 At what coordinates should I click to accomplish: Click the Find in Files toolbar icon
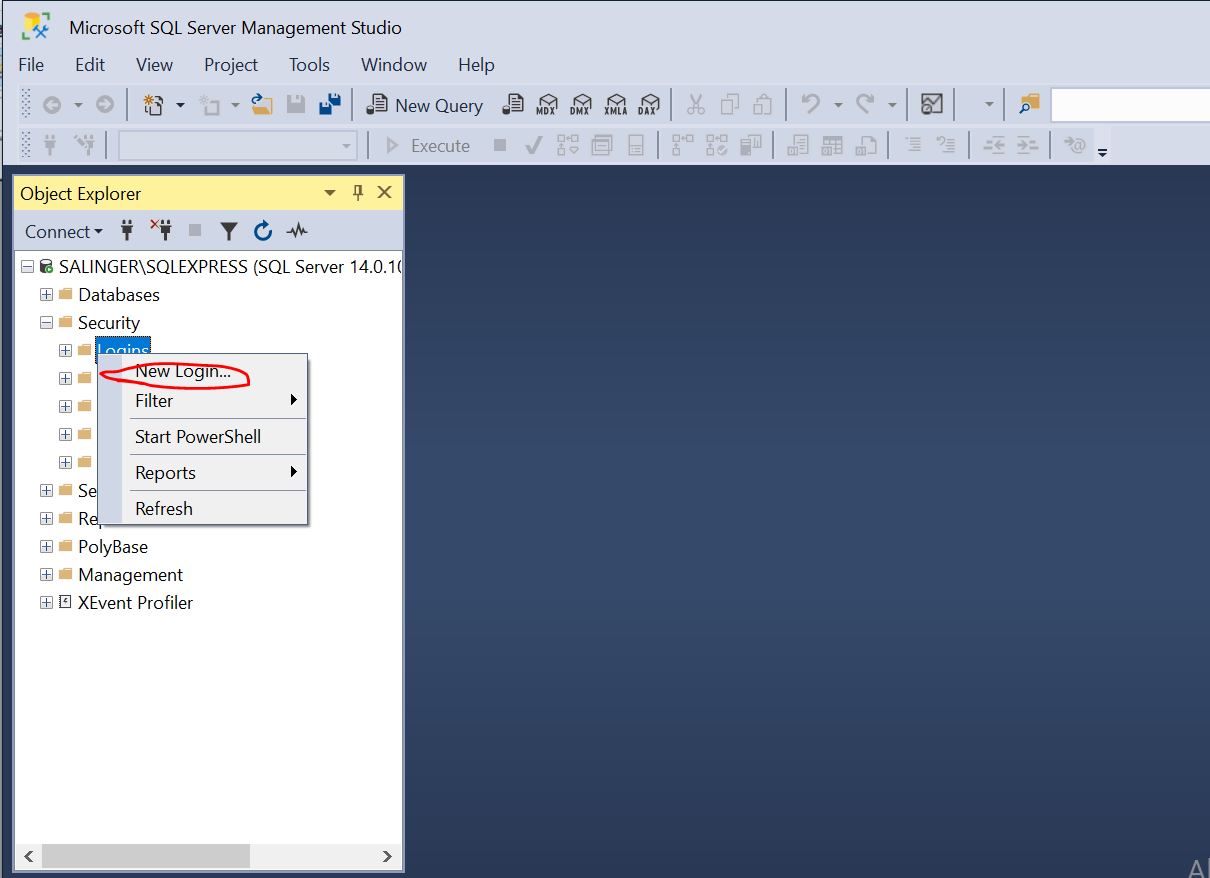[1029, 105]
